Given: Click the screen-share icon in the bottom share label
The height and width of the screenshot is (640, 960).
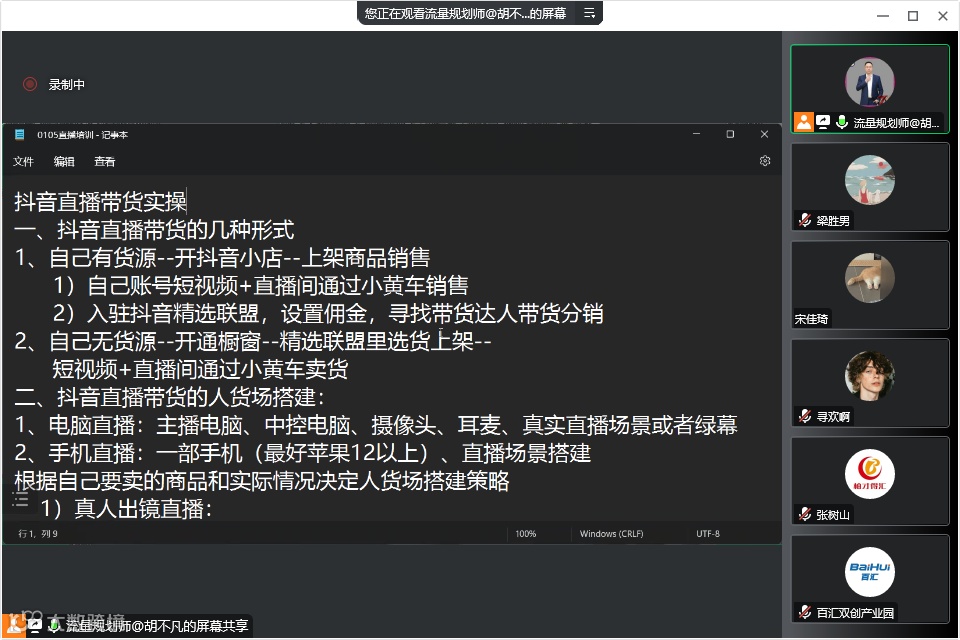Looking at the screenshot, I should 35,625.
